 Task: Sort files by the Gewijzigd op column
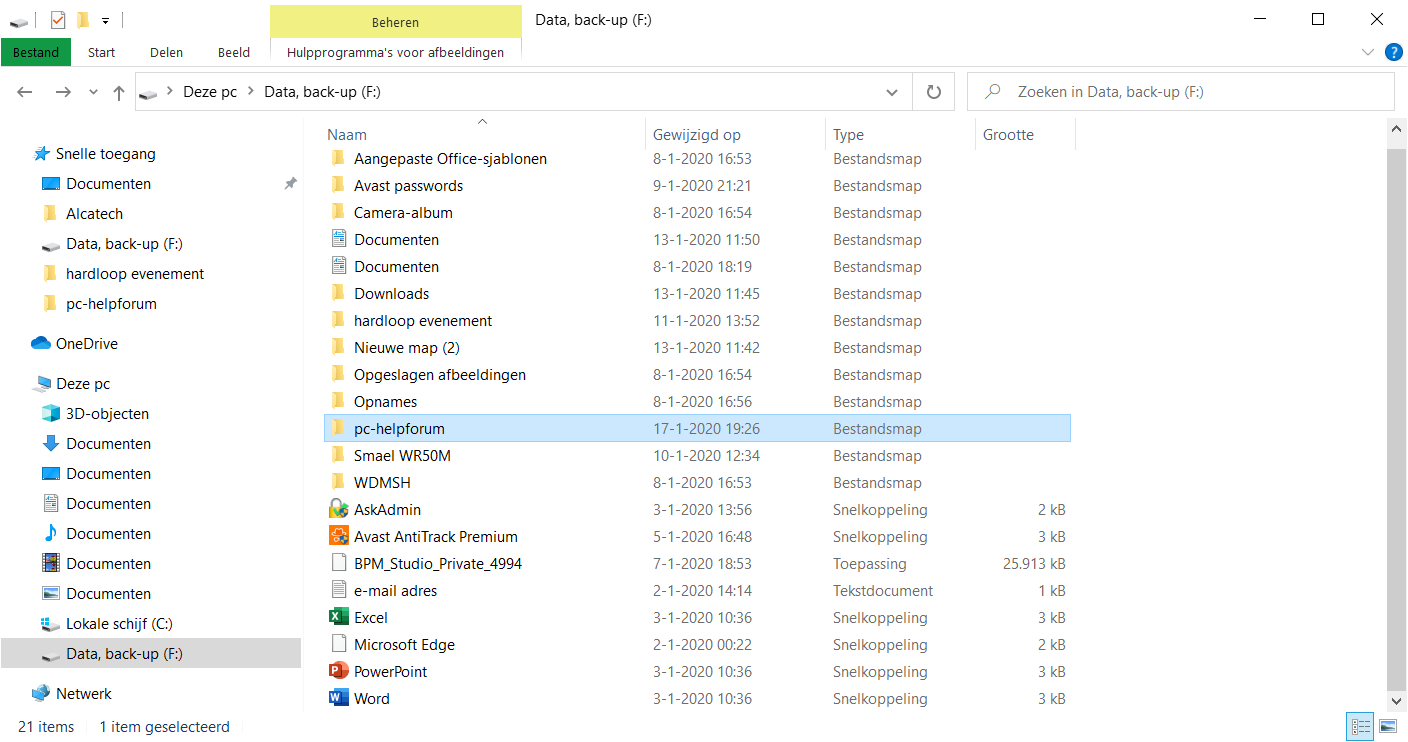[697, 135]
